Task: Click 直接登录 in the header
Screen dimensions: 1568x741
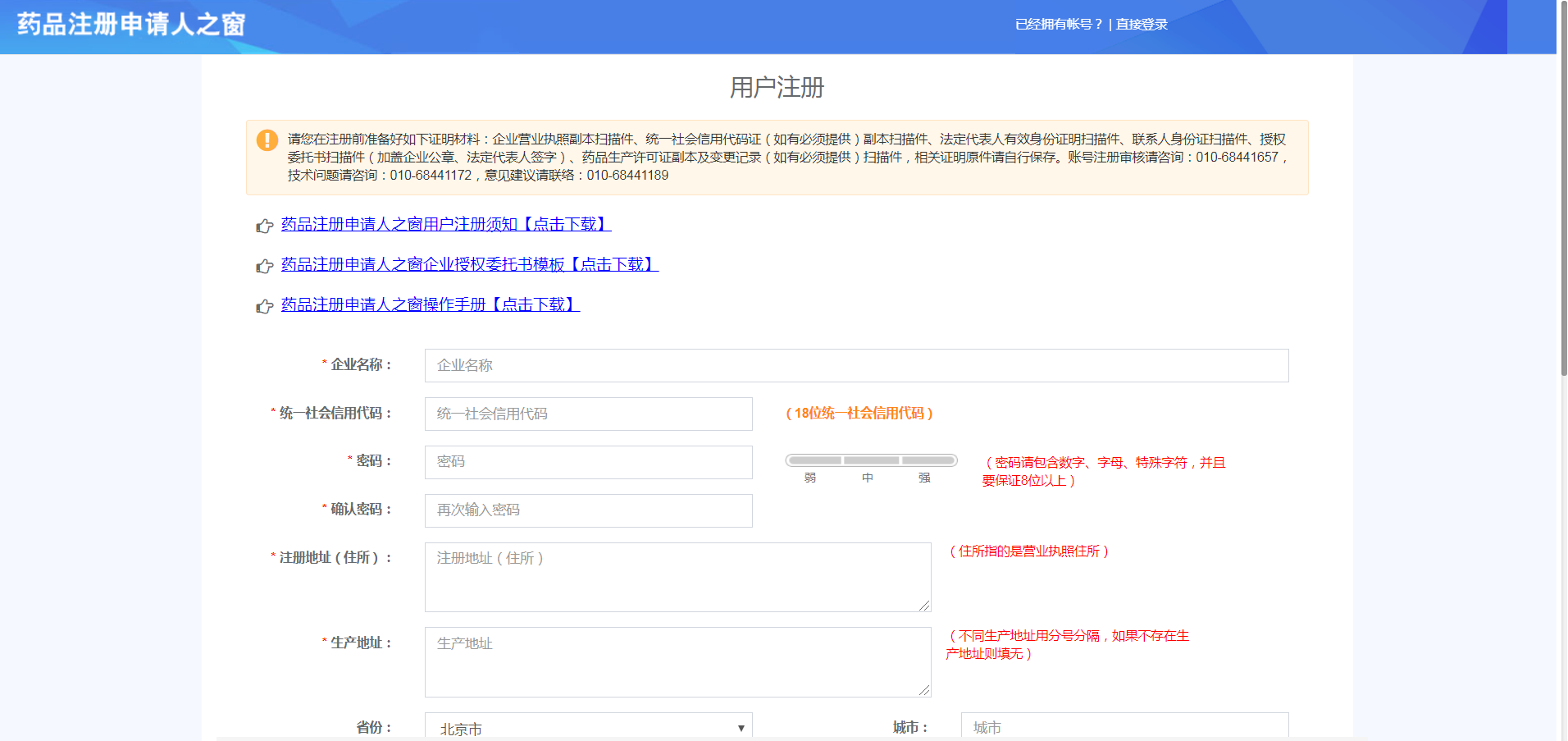Action: 1142,25
